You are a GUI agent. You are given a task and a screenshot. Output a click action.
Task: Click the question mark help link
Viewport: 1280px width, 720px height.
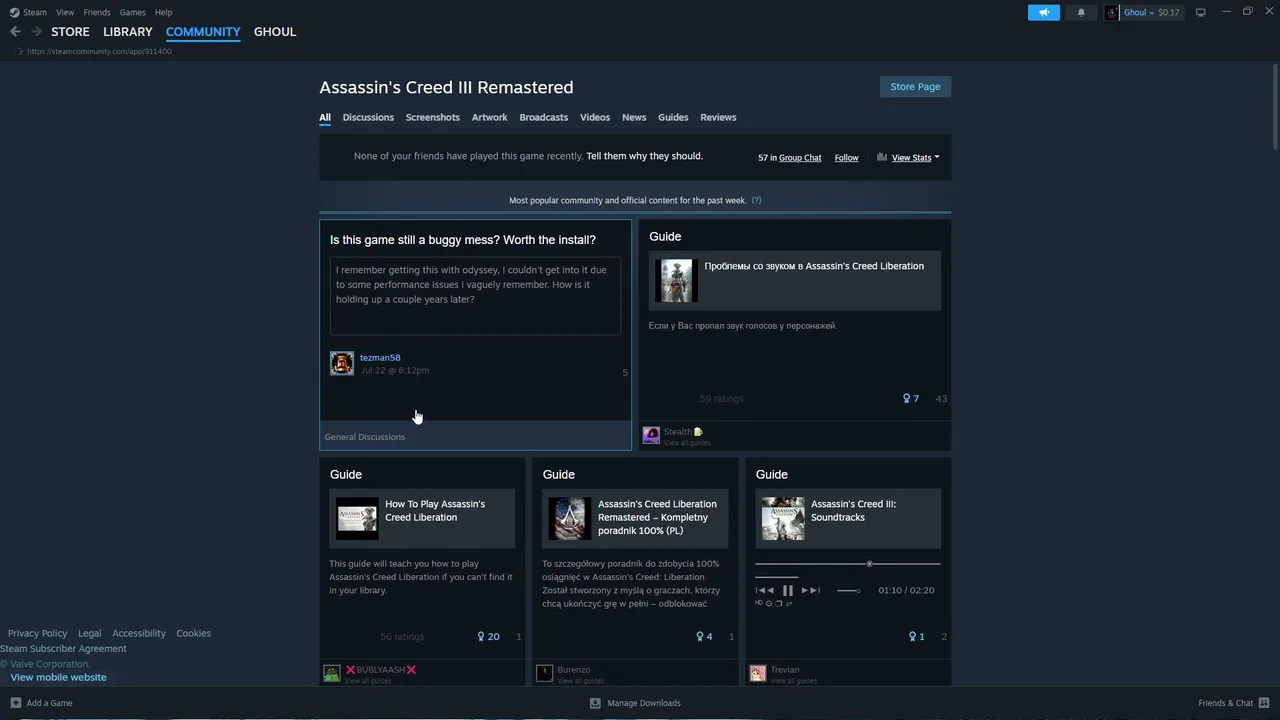click(x=756, y=200)
